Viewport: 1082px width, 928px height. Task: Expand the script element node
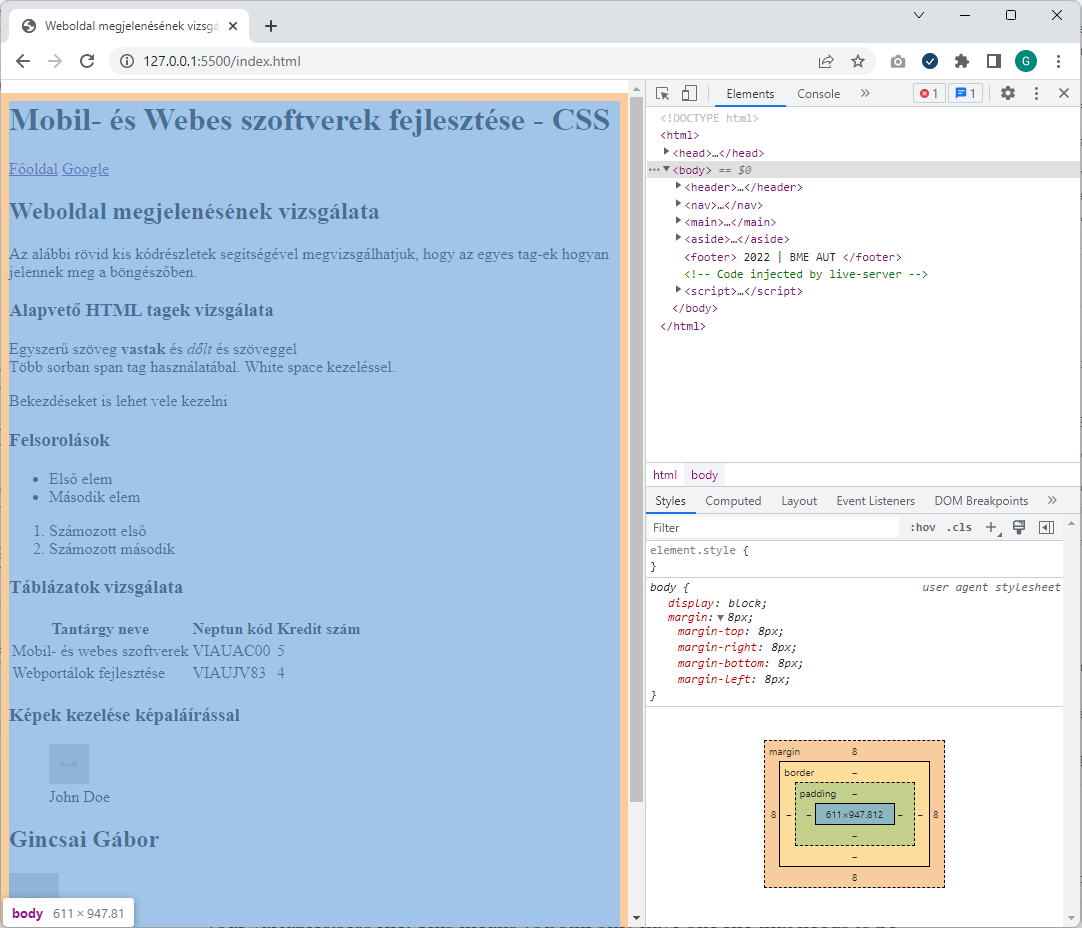coord(679,290)
